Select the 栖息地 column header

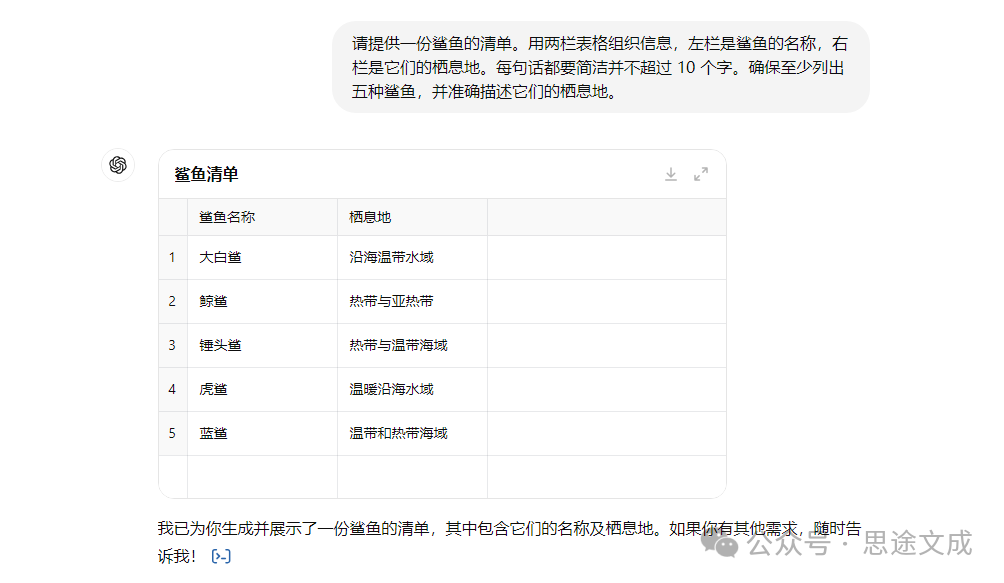click(x=370, y=217)
